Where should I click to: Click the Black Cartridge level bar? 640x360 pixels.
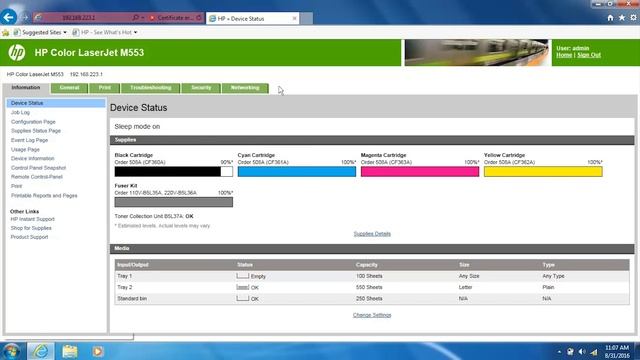pos(174,171)
